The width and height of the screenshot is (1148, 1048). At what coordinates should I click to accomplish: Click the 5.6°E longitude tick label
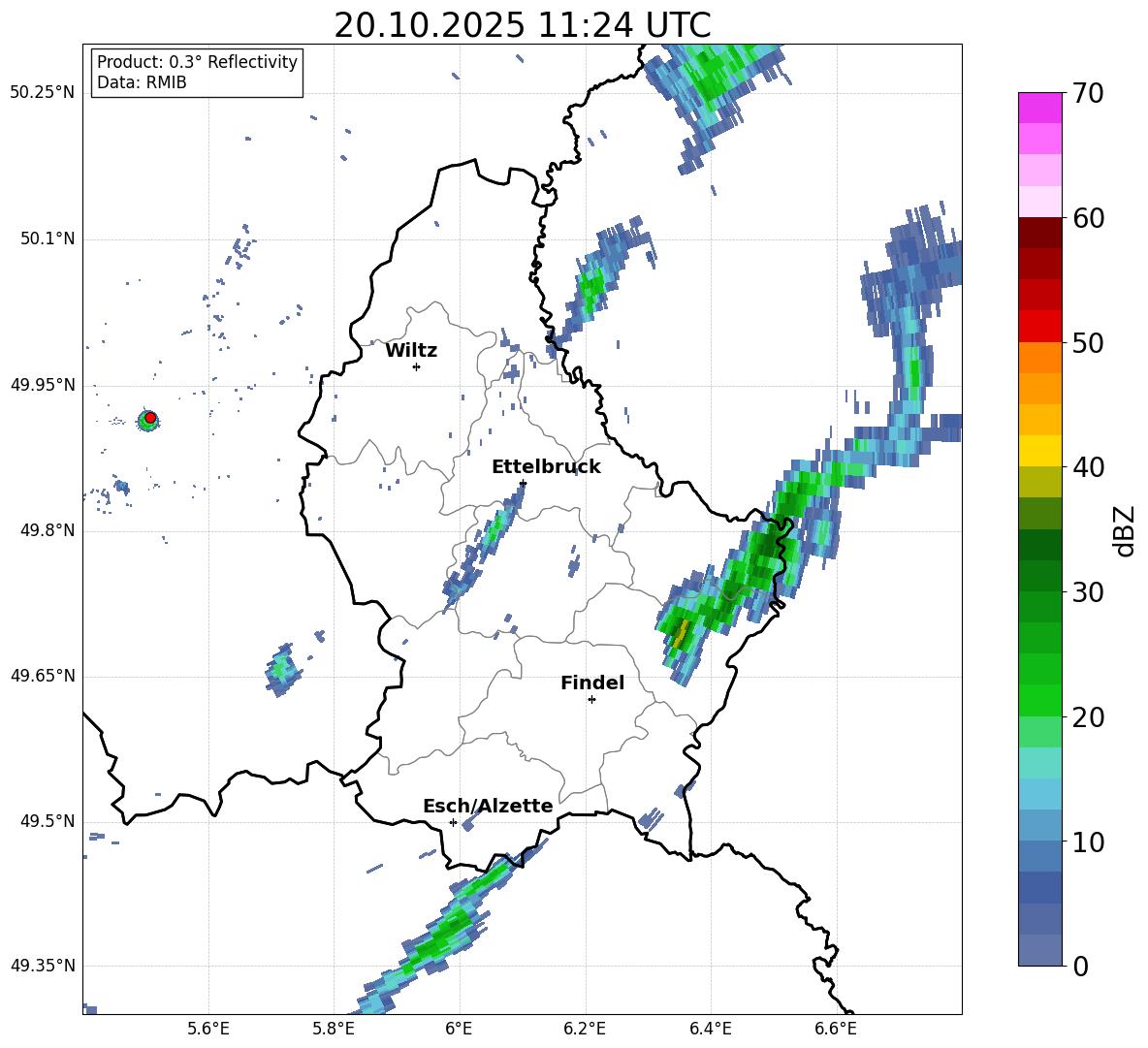(208, 1029)
